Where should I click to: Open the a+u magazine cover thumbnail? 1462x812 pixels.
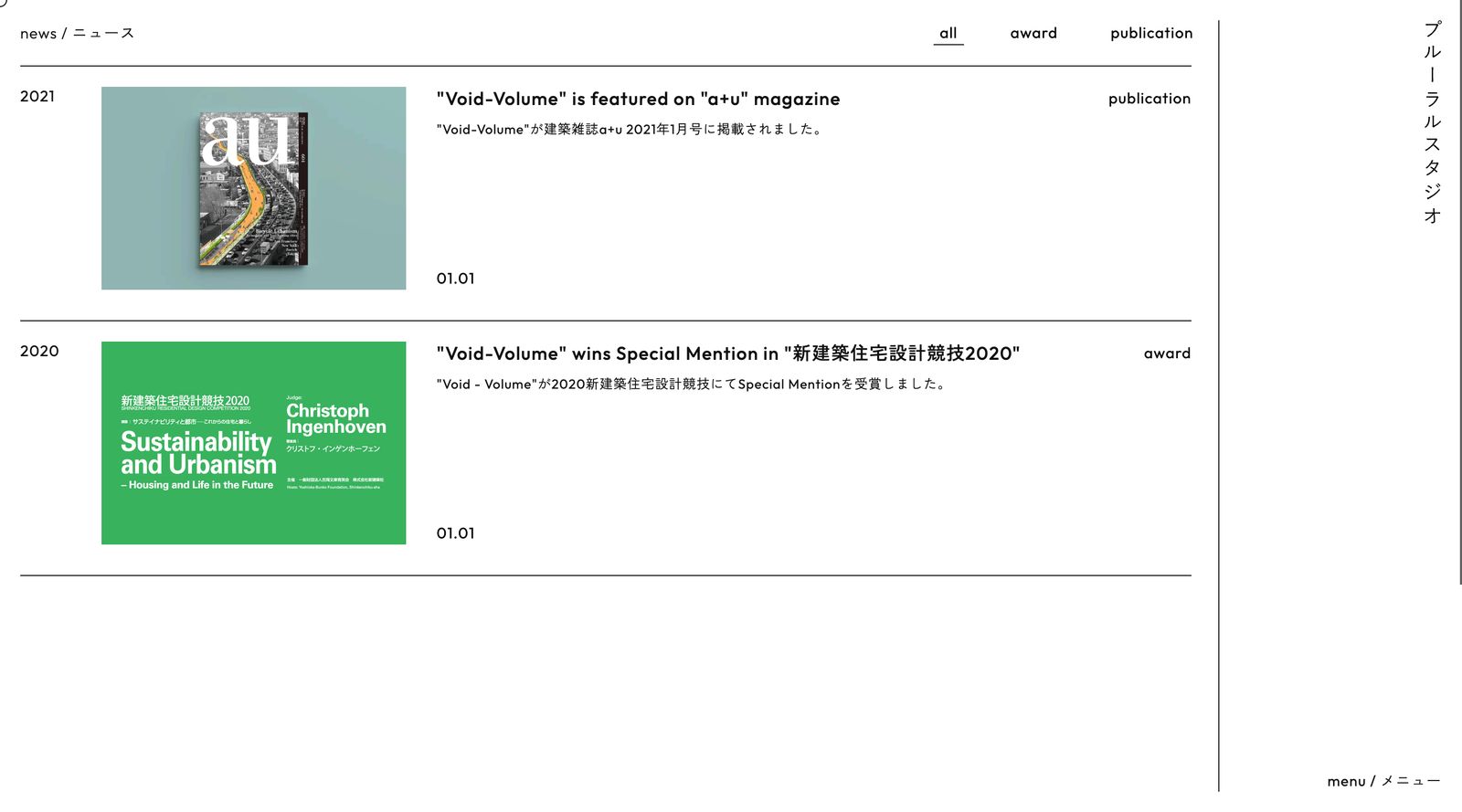(253, 188)
